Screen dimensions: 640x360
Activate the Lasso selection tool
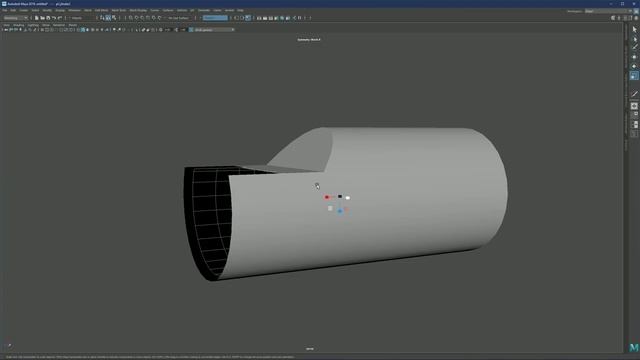(634, 39)
